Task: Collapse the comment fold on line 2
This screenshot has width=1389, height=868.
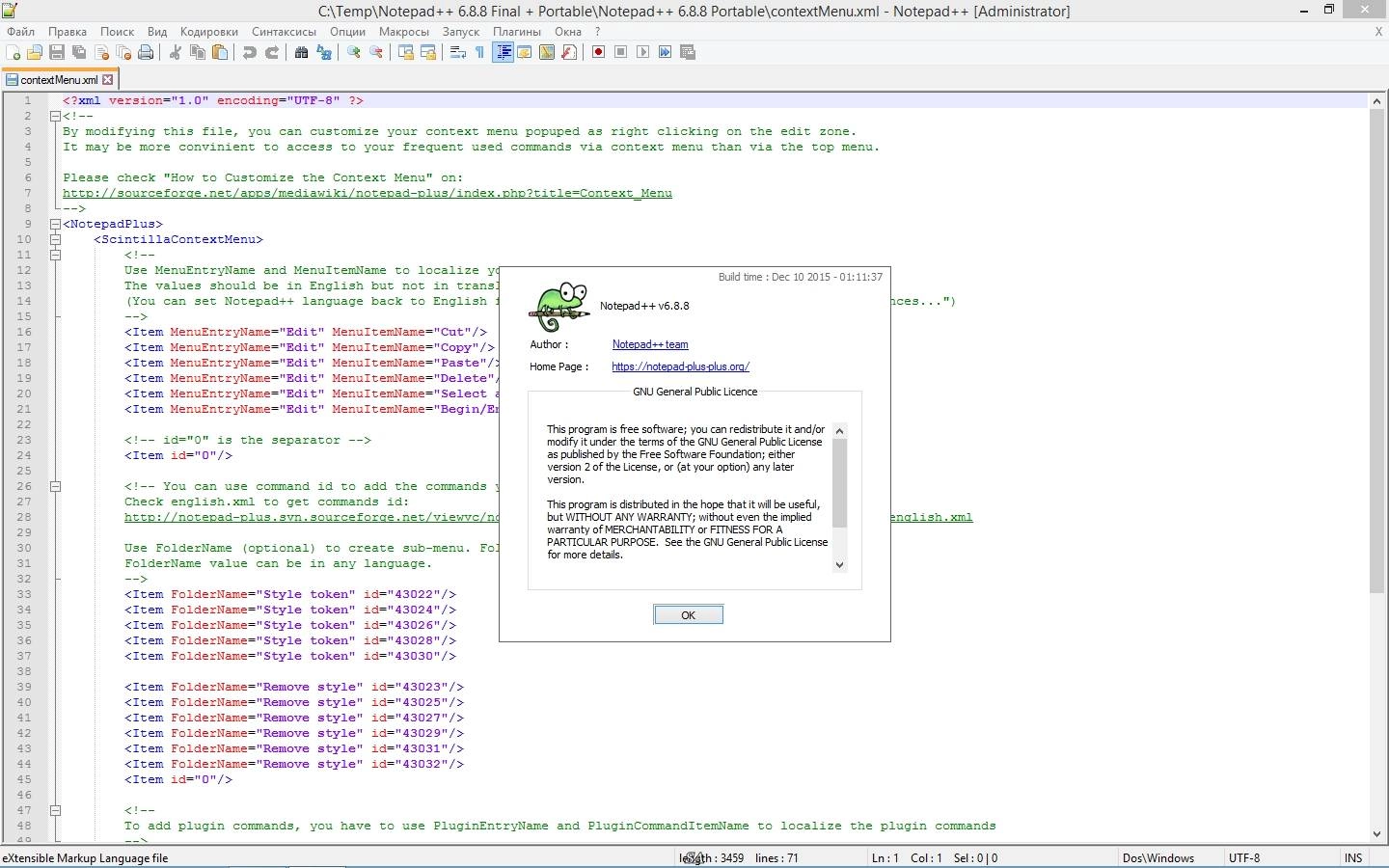Action: (55, 116)
